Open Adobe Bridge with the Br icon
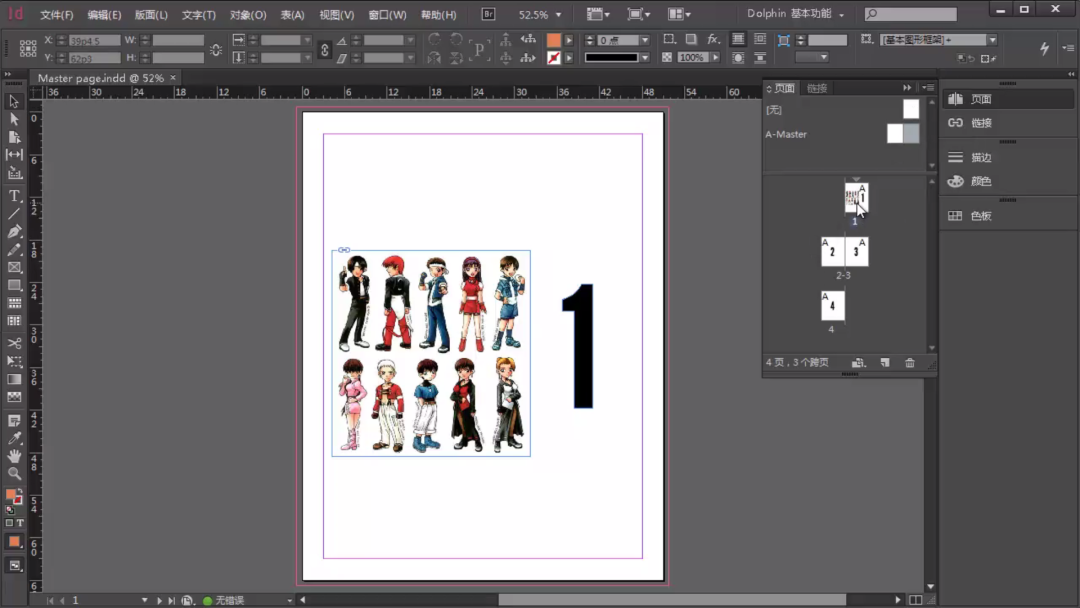The height and width of the screenshot is (608, 1080). (488, 14)
